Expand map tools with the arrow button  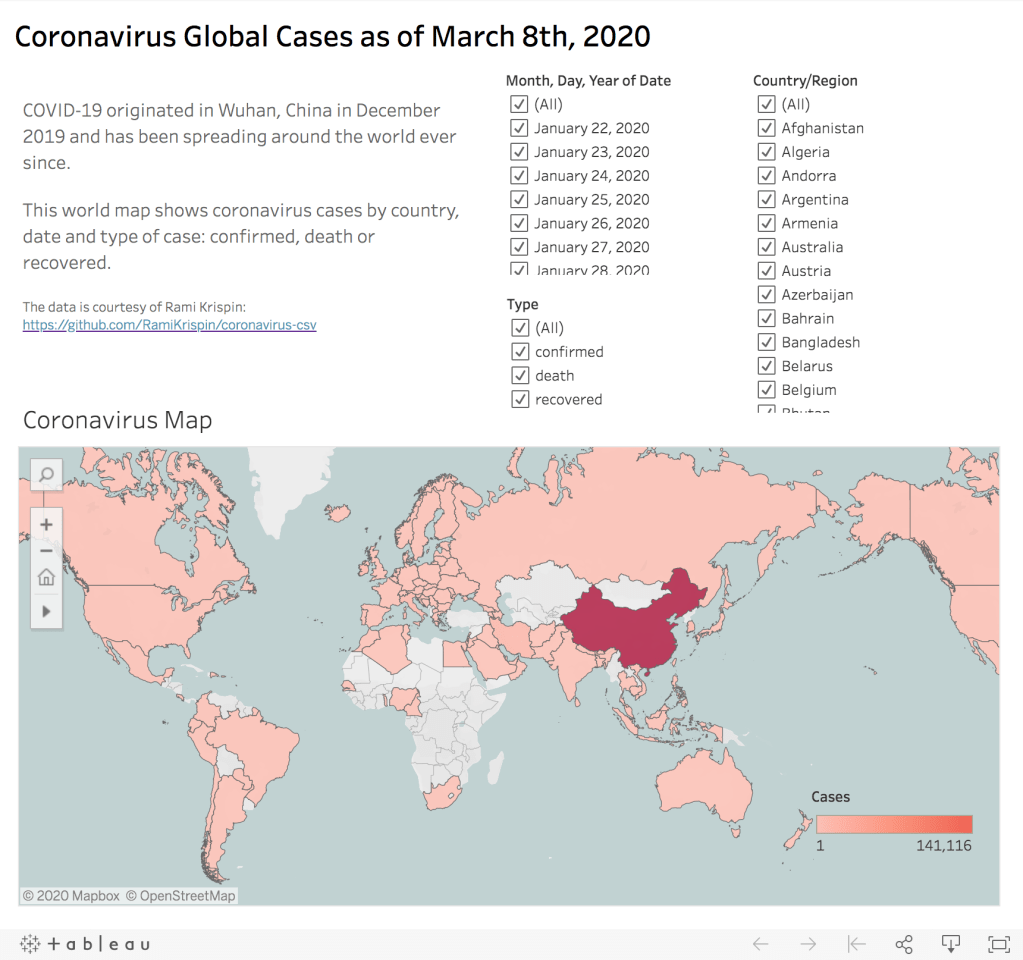(x=46, y=610)
